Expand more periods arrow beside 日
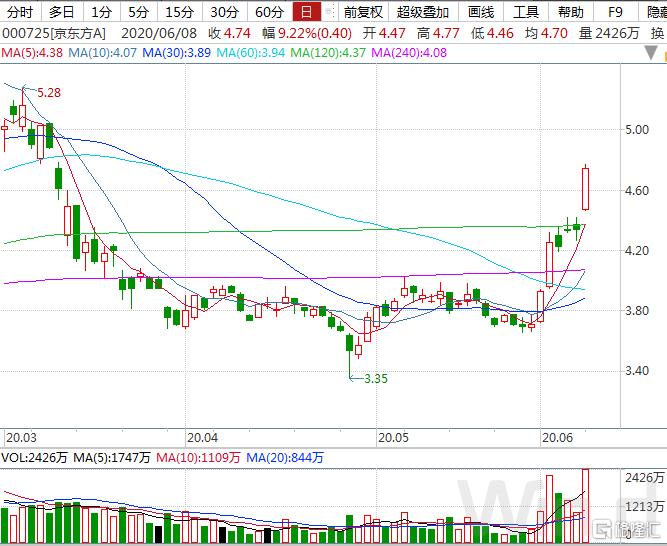 [x=329, y=11]
